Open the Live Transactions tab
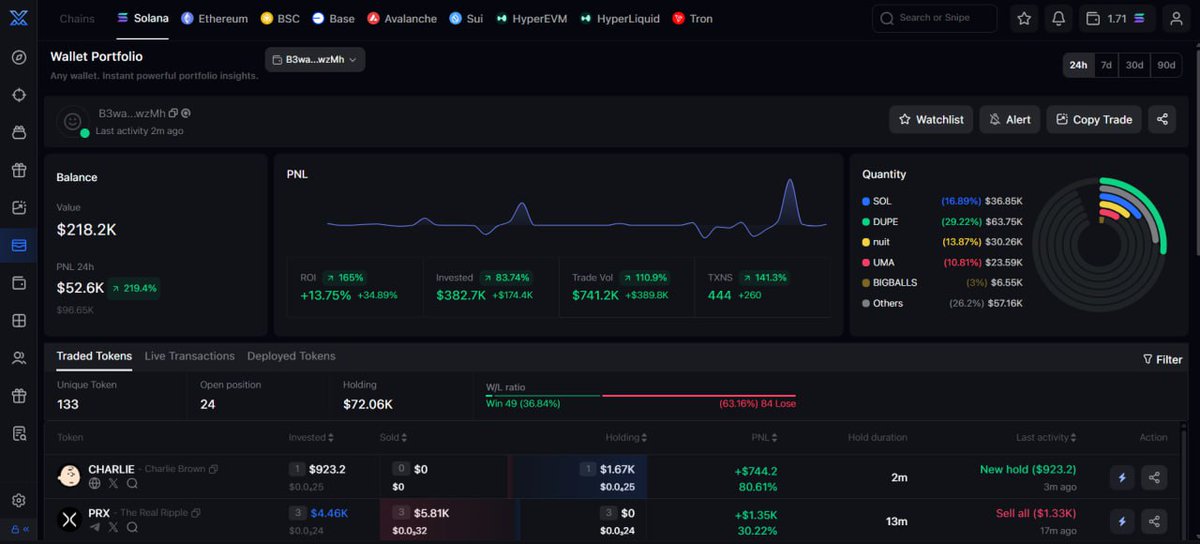 189,356
